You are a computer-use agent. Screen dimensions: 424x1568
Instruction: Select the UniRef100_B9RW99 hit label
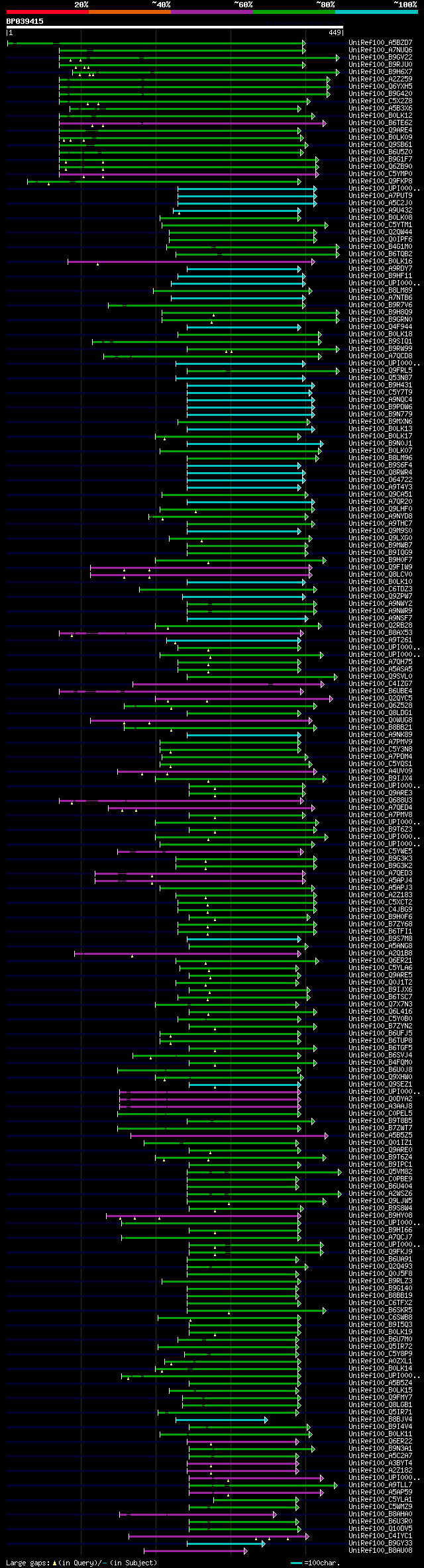(380, 348)
